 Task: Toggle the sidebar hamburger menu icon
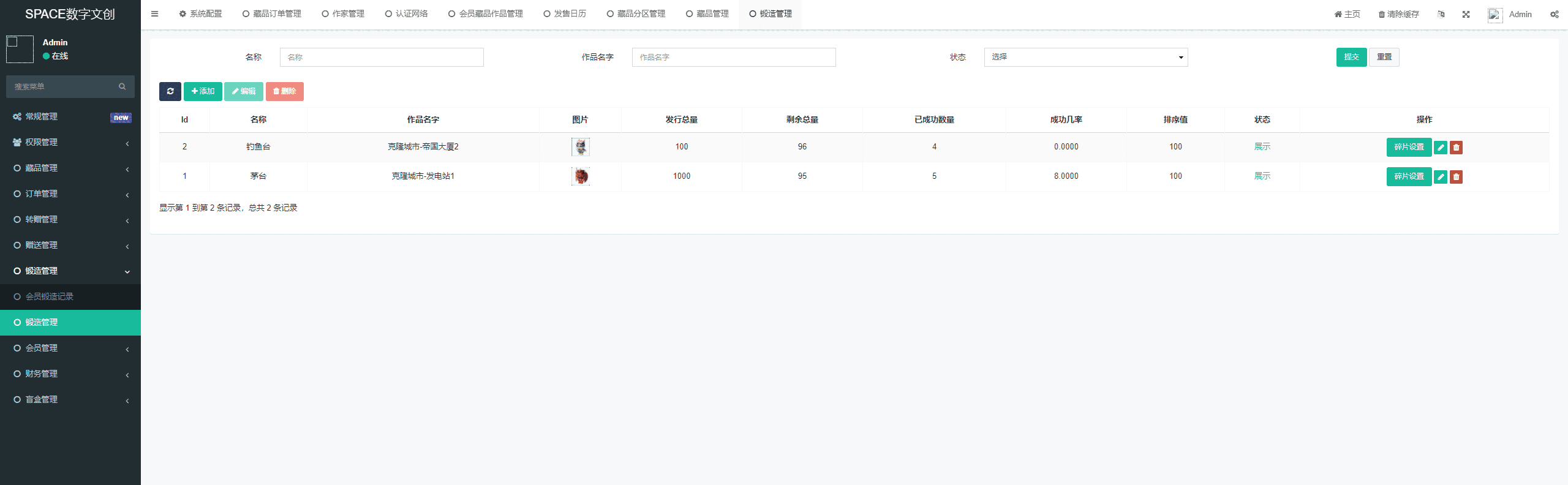[x=154, y=13]
